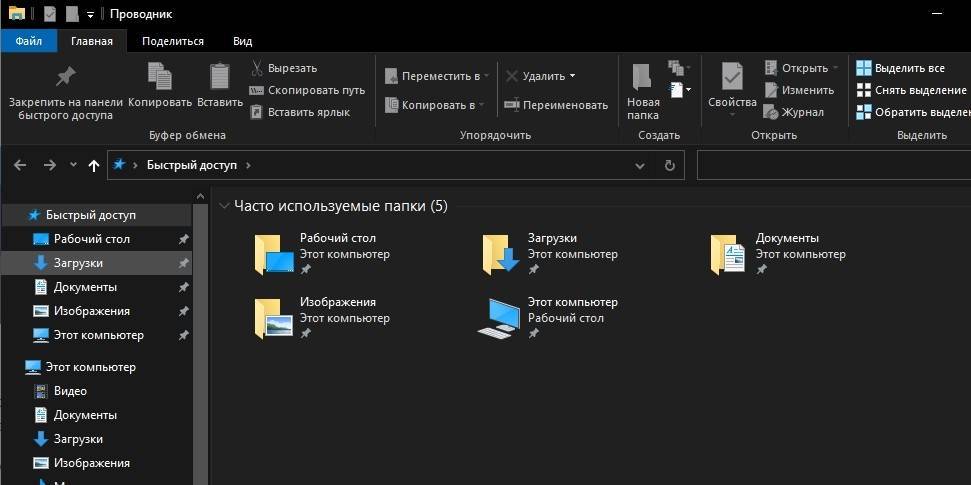Screen dimensions: 971x485
Task: Click title bar properties checkmark icon
Action: [x=50, y=14]
